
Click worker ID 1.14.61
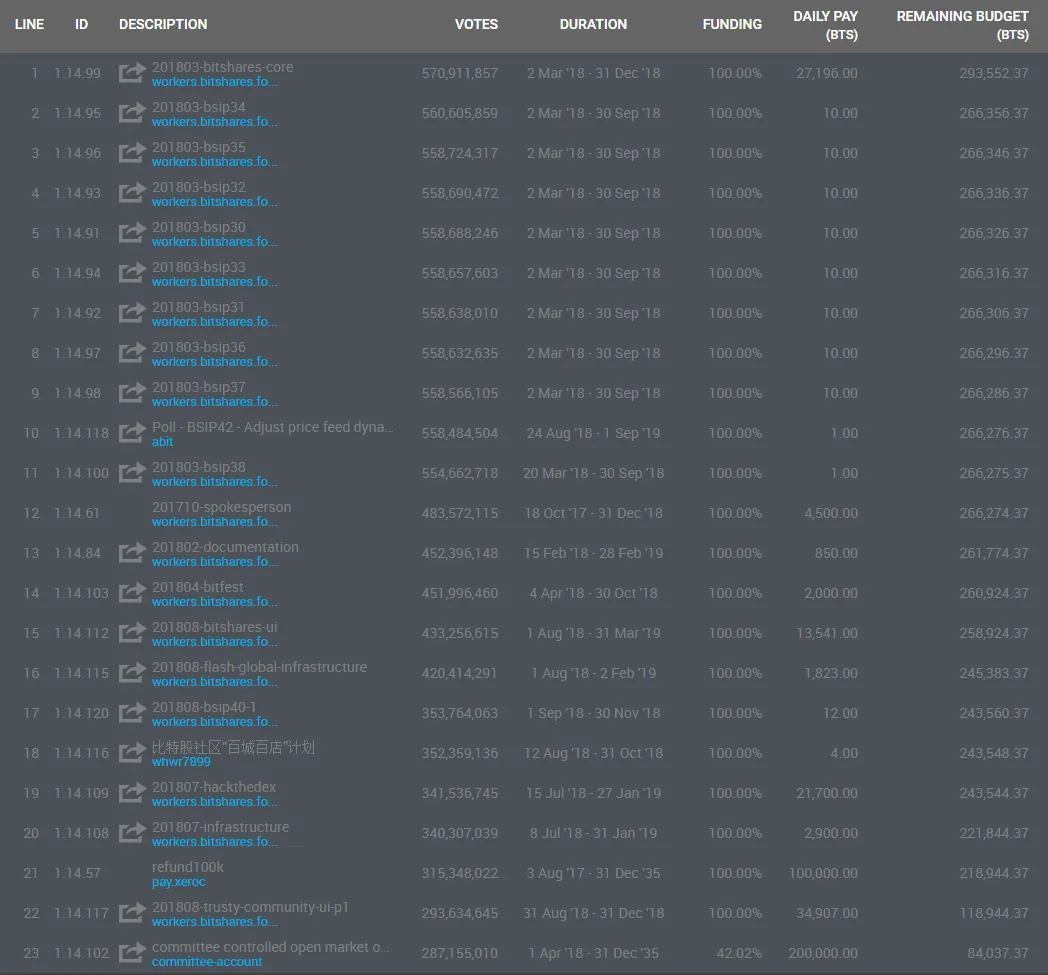point(77,513)
